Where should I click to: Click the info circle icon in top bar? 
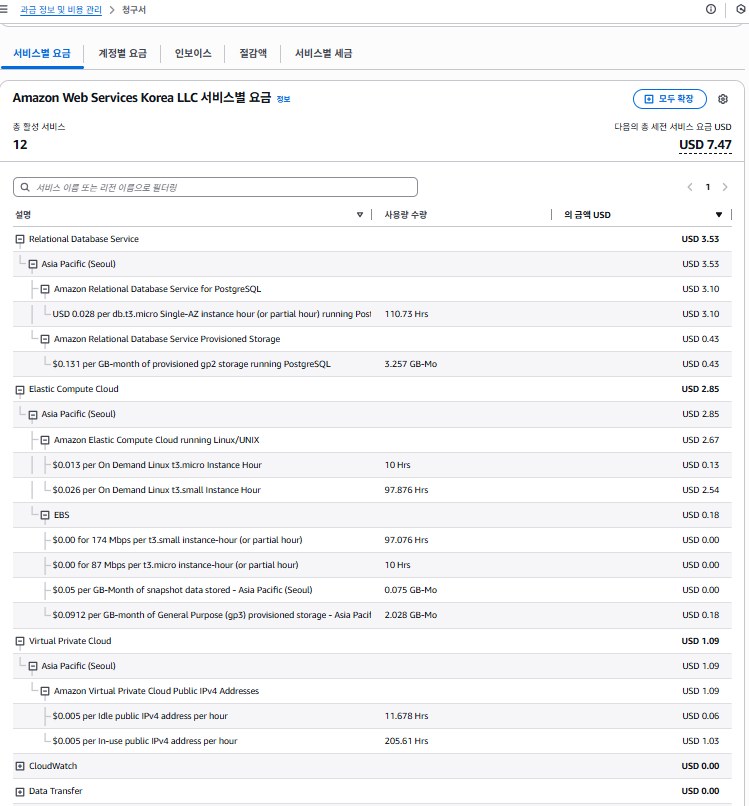(711, 9)
